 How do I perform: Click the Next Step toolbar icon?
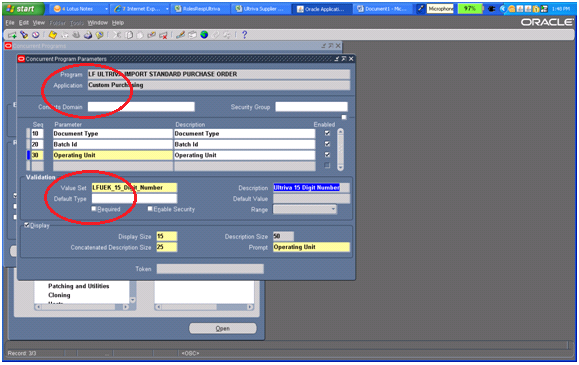coord(65,35)
